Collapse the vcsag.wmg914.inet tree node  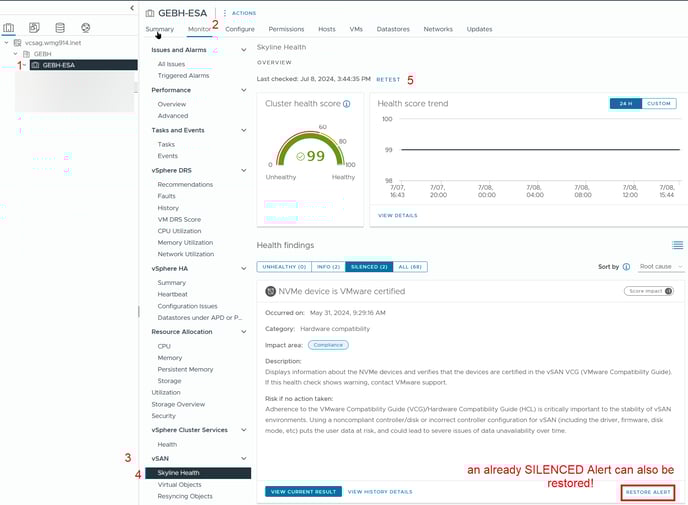point(5,43)
